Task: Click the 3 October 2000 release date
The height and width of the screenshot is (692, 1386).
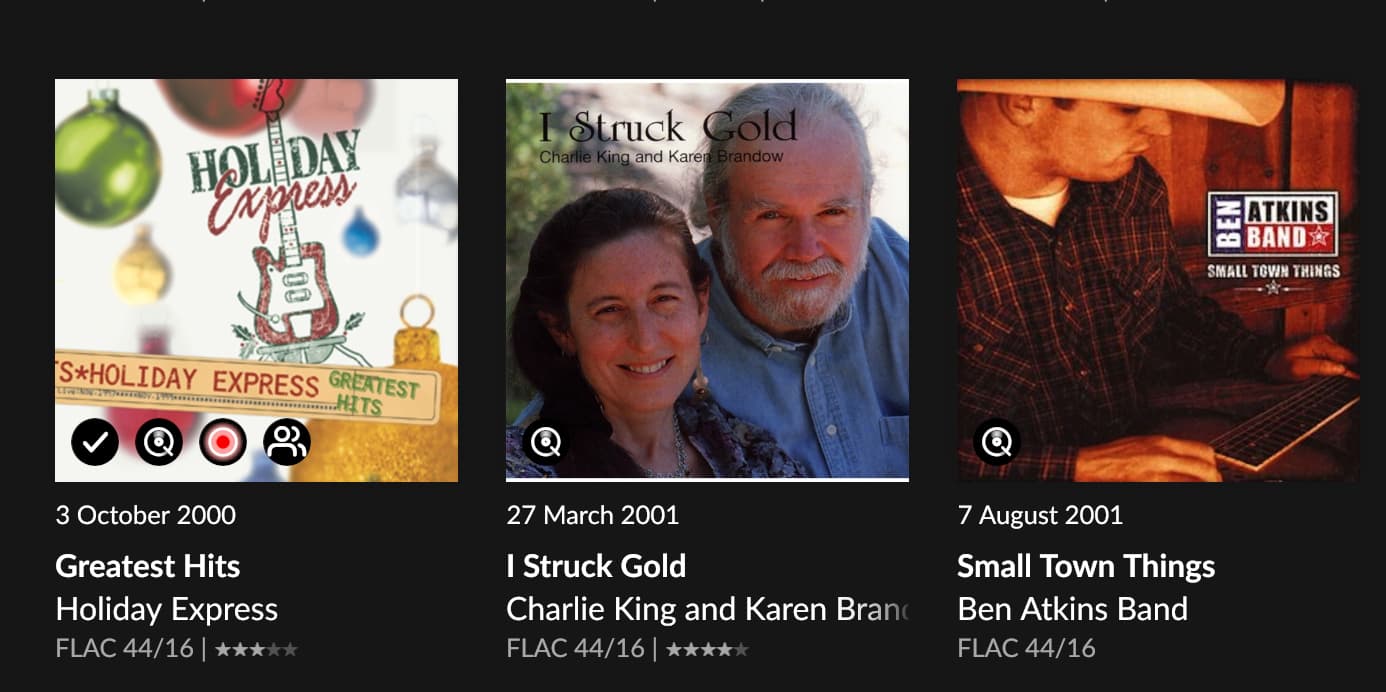Action: coord(146,516)
